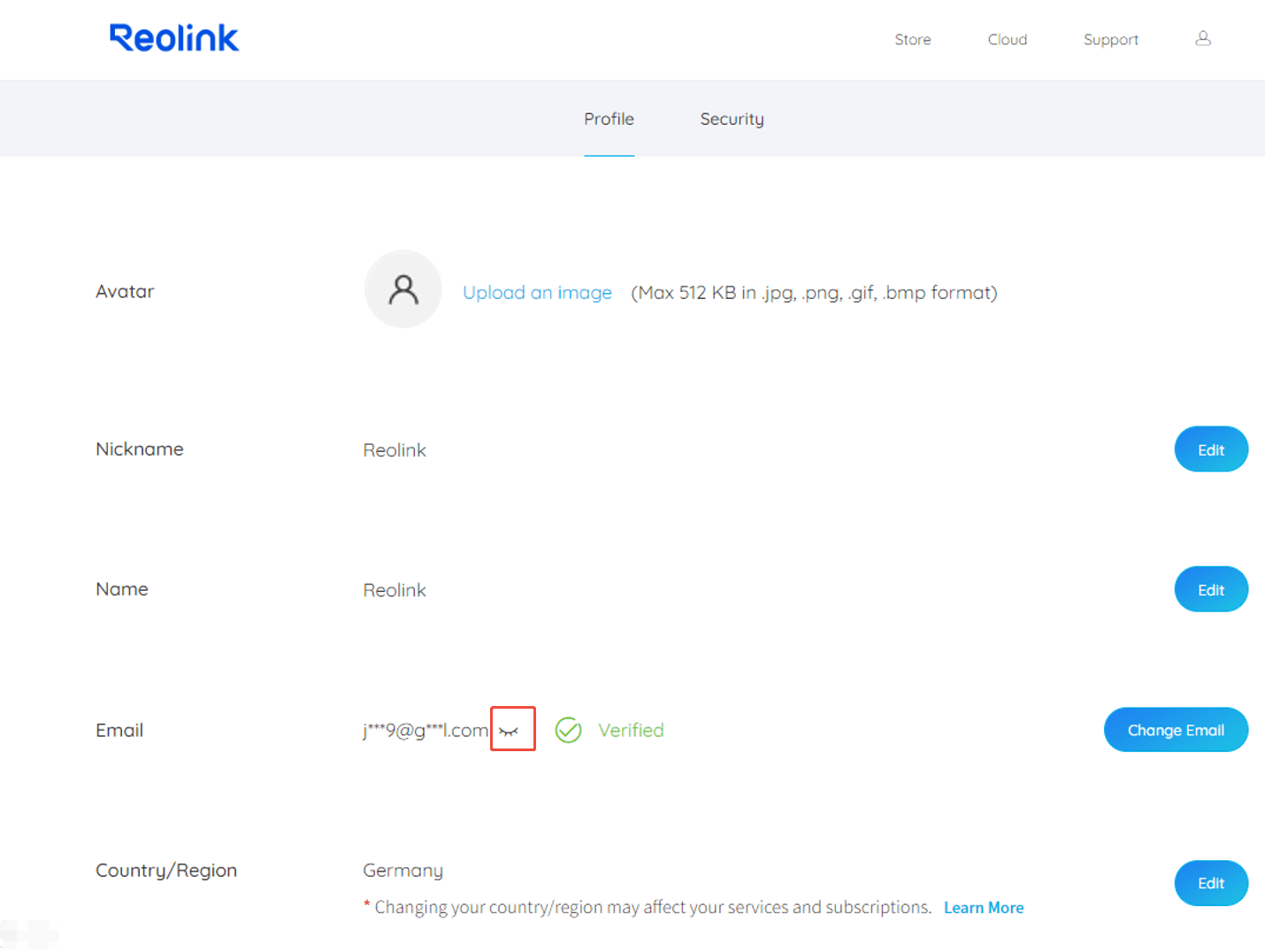This screenshot has width=1265, height=952.
Task: Open the Store menu
Action: pos(913,40)
